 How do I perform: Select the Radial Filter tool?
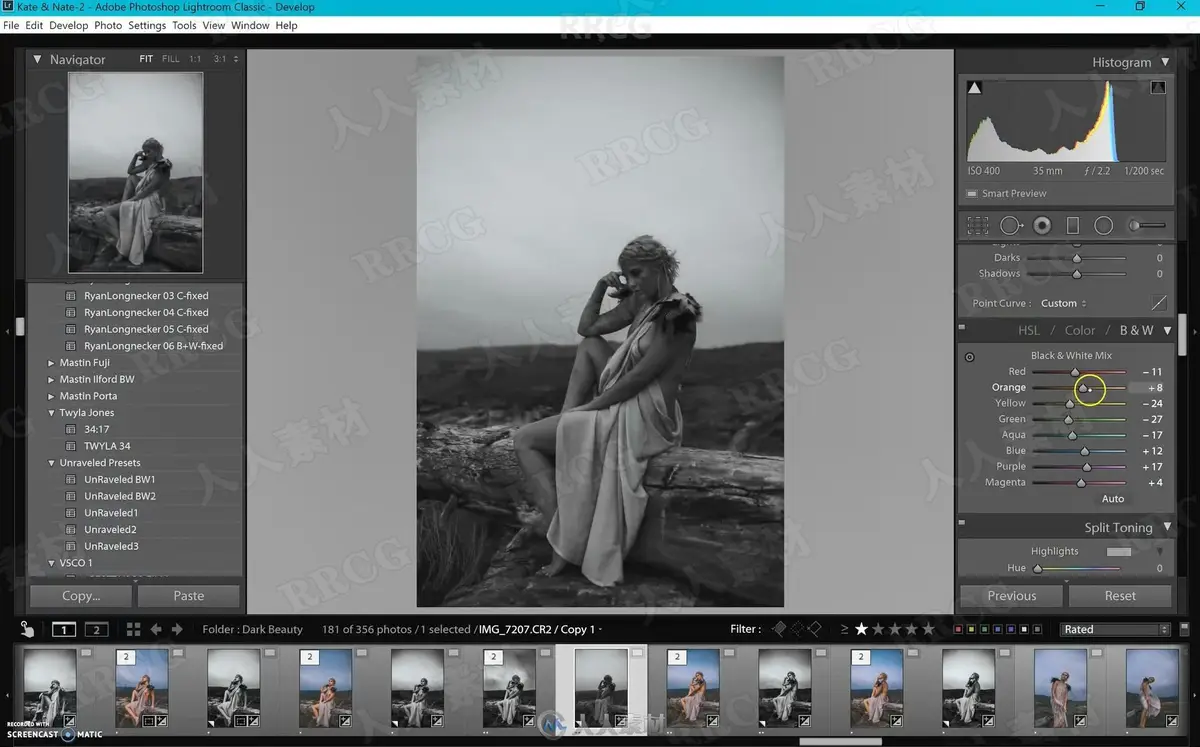click(1104, 226)
